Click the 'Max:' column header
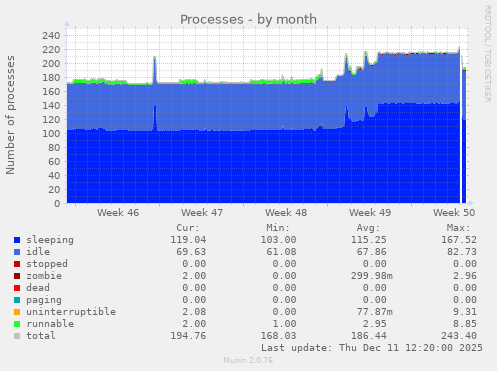 (458, 228)
